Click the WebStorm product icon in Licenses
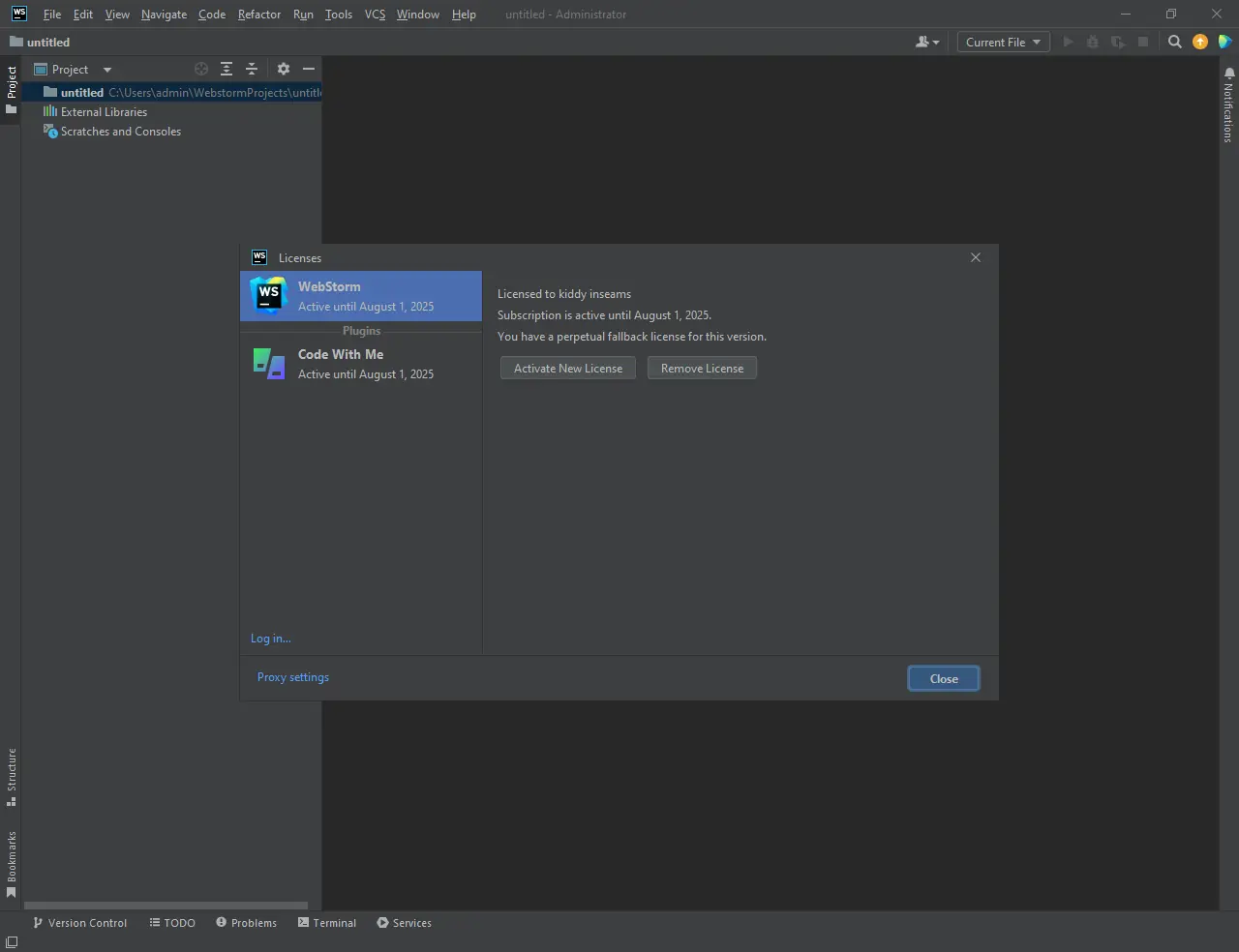This screenshot has height=952, width=1239. (x=269, y=295)
